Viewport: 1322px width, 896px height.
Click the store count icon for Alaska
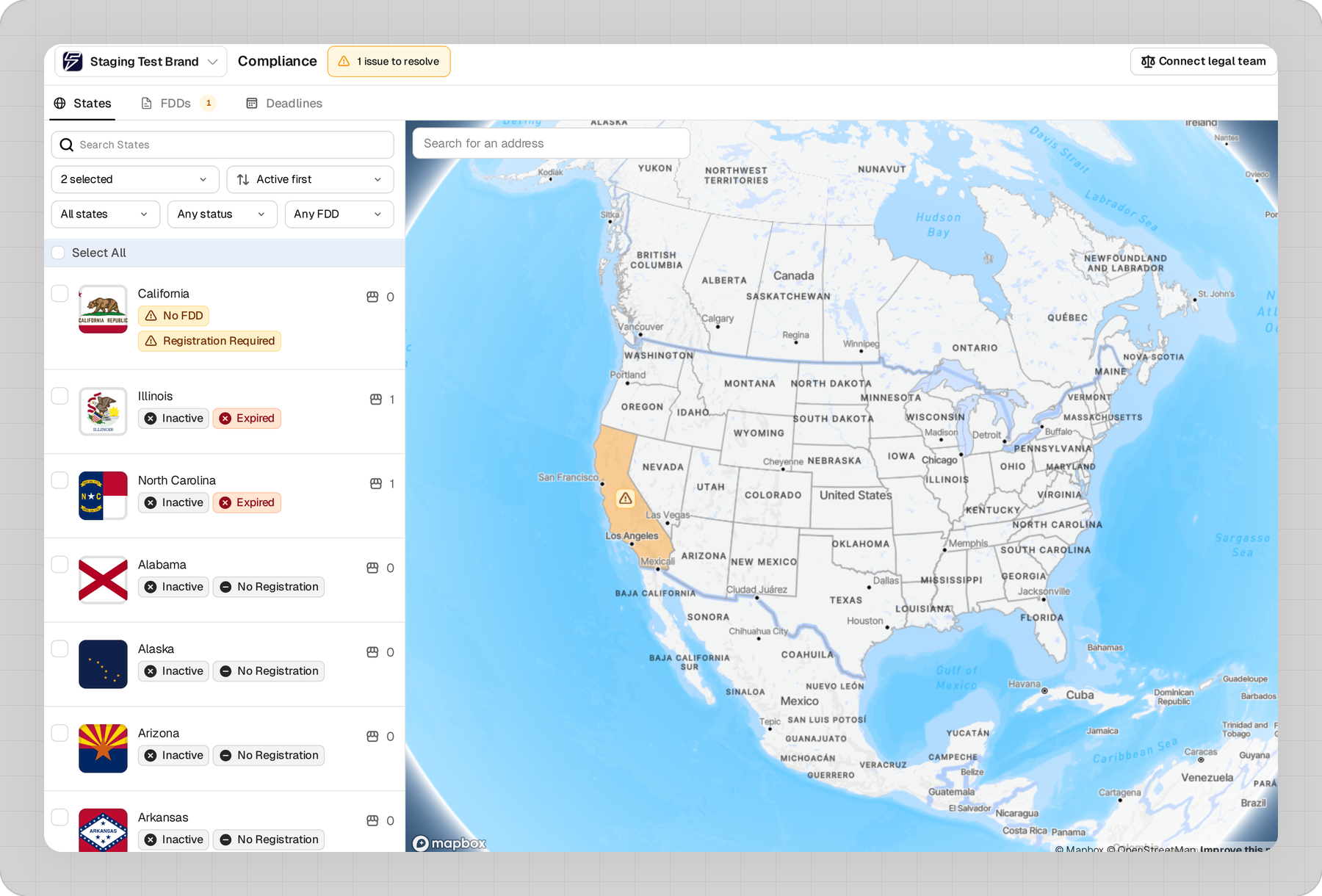372,652
